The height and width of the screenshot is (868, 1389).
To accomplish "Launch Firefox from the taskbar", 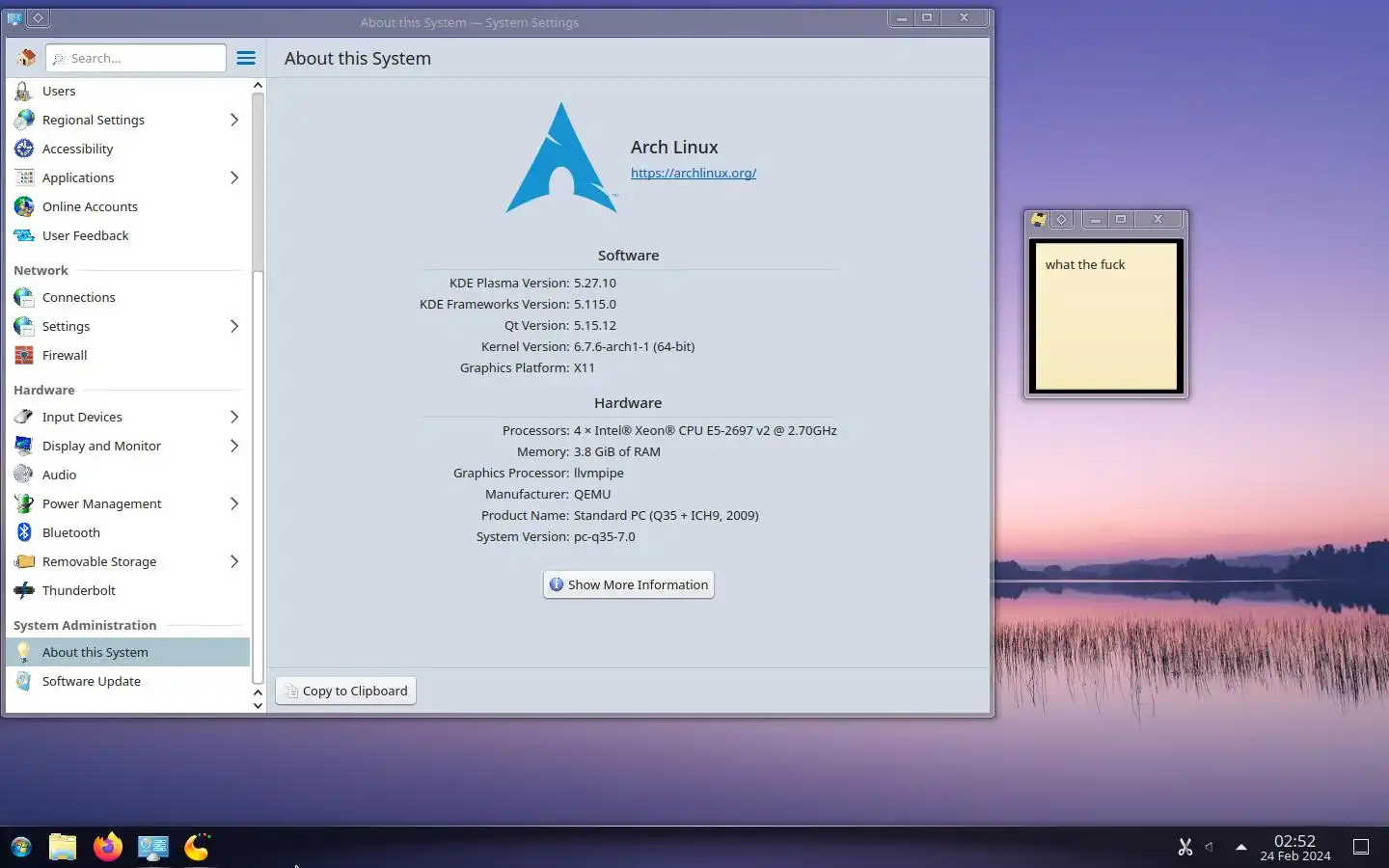I will coord(107,847).
